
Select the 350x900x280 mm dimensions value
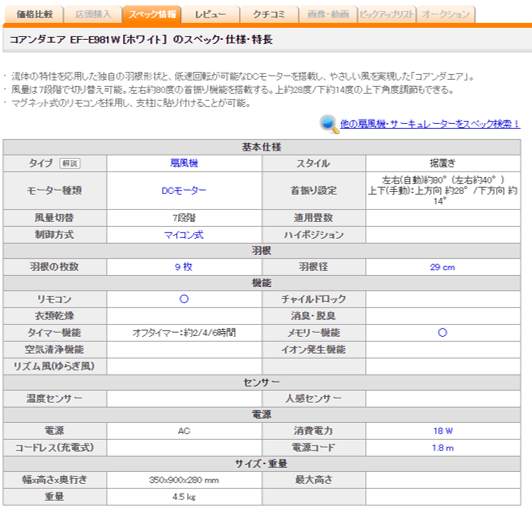[x=184, y=480]
